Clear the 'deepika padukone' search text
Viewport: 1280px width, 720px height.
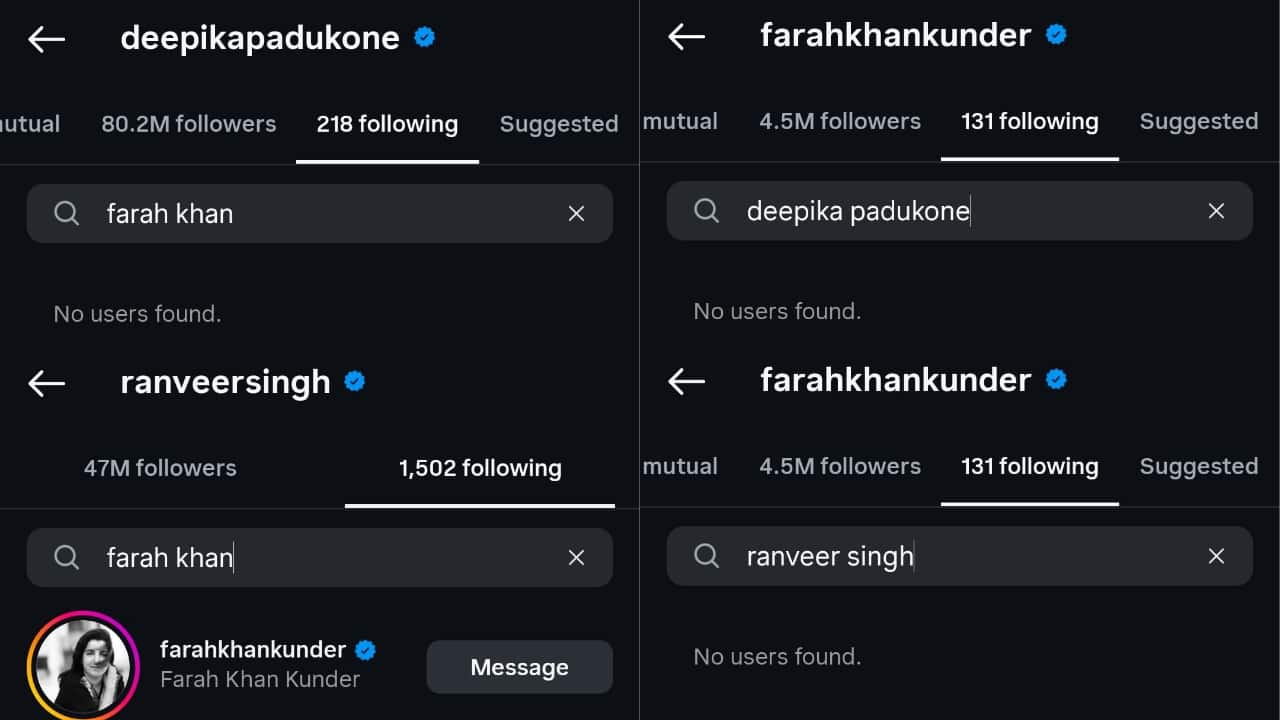click(x=1216, y=211)
